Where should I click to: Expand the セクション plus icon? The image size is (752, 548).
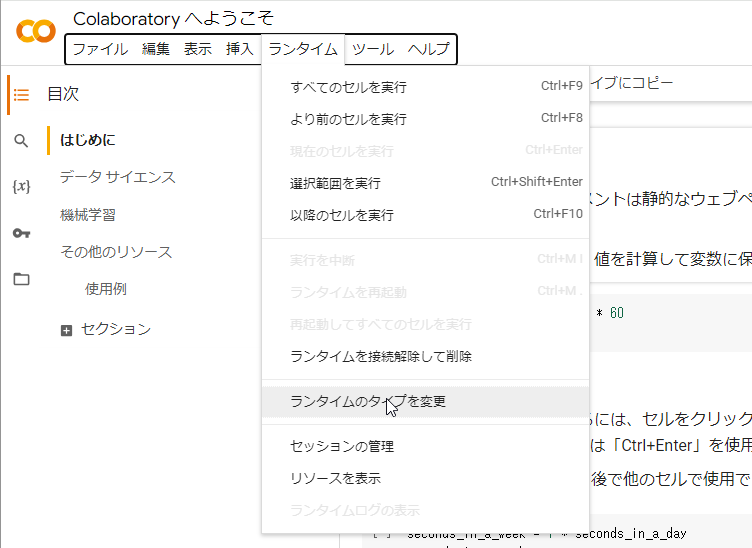pos(67,330)
